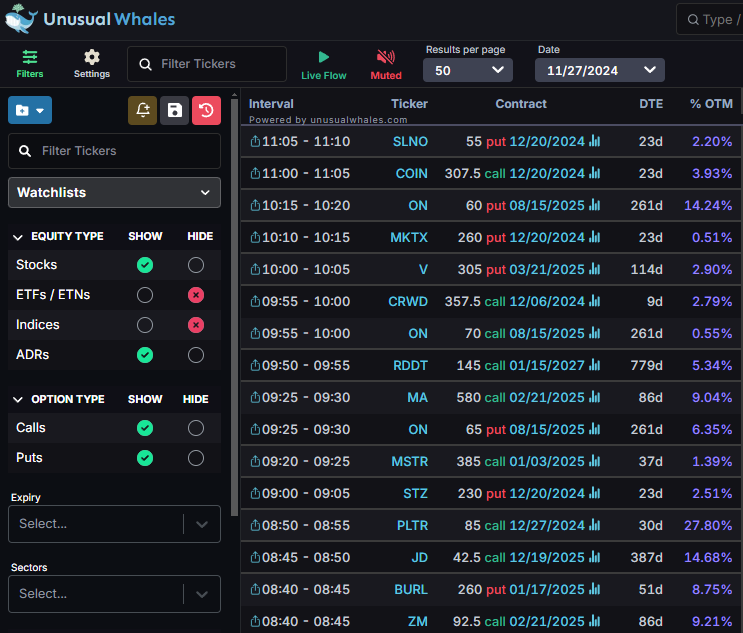
Task: Sort by Ticker column header
Action: point(409,104)
